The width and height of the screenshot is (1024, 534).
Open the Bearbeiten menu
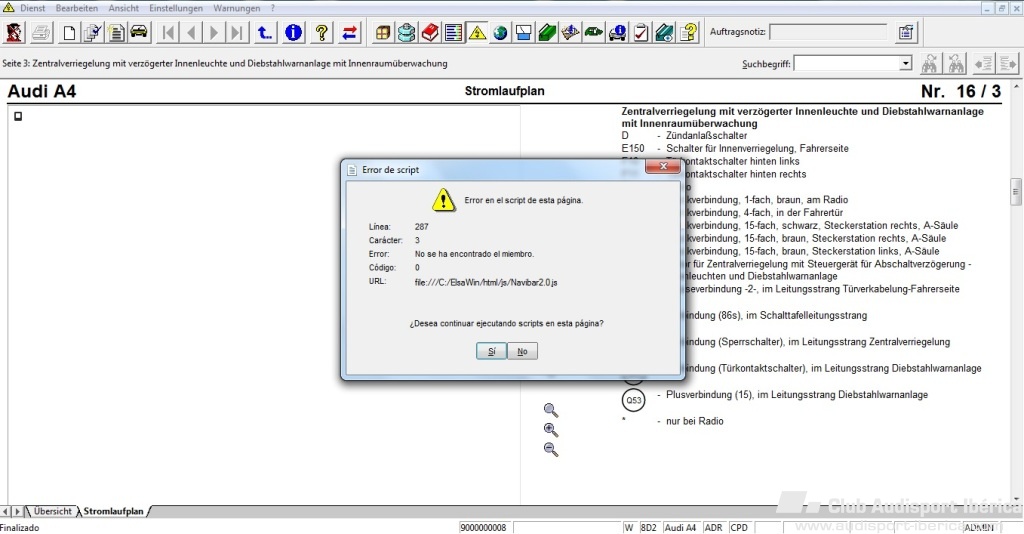tap(77, 8)
